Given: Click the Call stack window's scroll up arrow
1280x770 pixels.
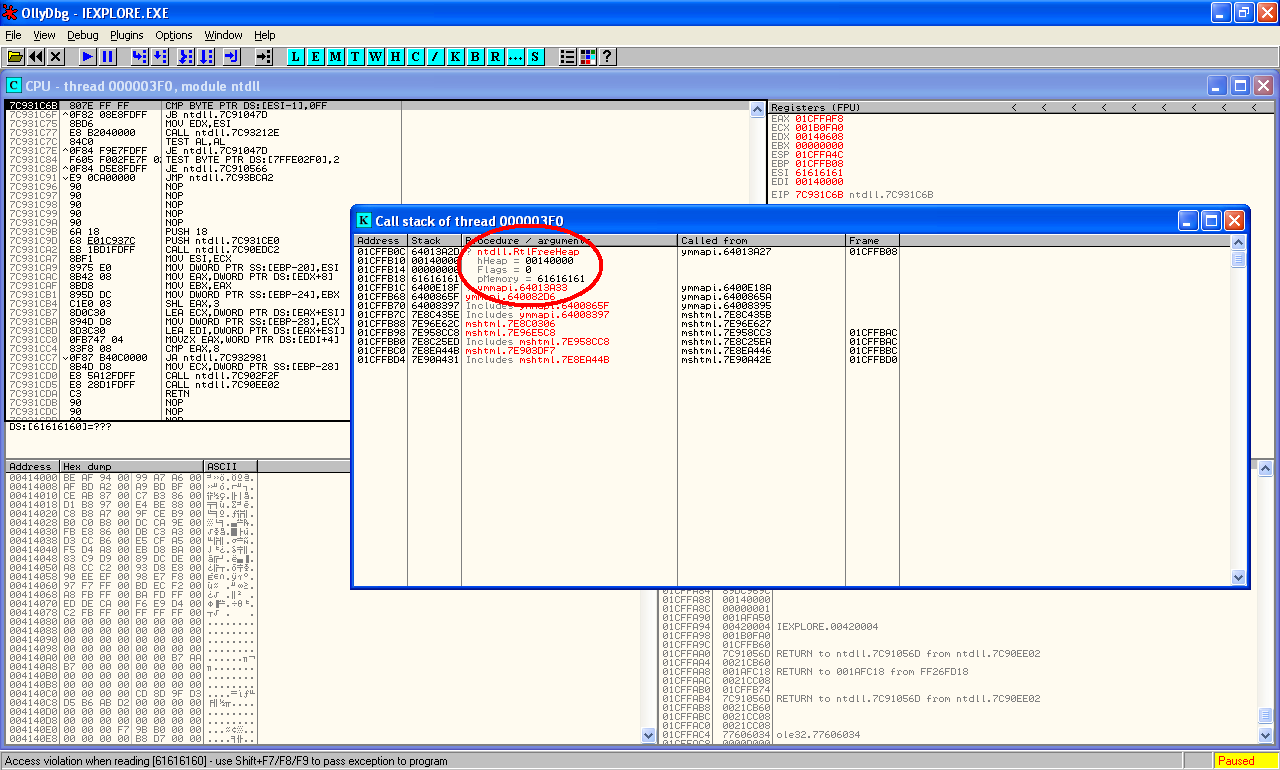Looking at the screenshot, I should tap(1238, 242).
